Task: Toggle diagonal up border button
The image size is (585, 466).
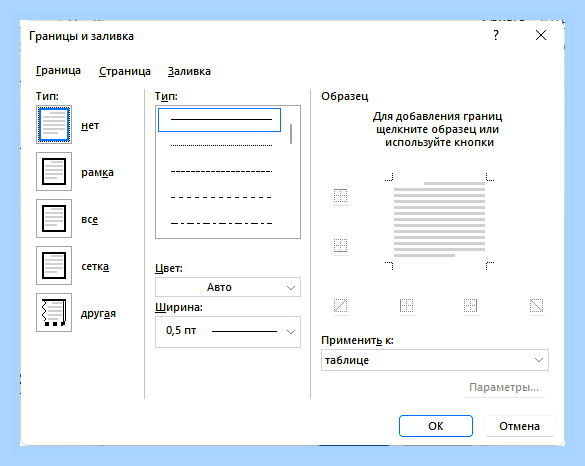Action: [x=341, y=306]
